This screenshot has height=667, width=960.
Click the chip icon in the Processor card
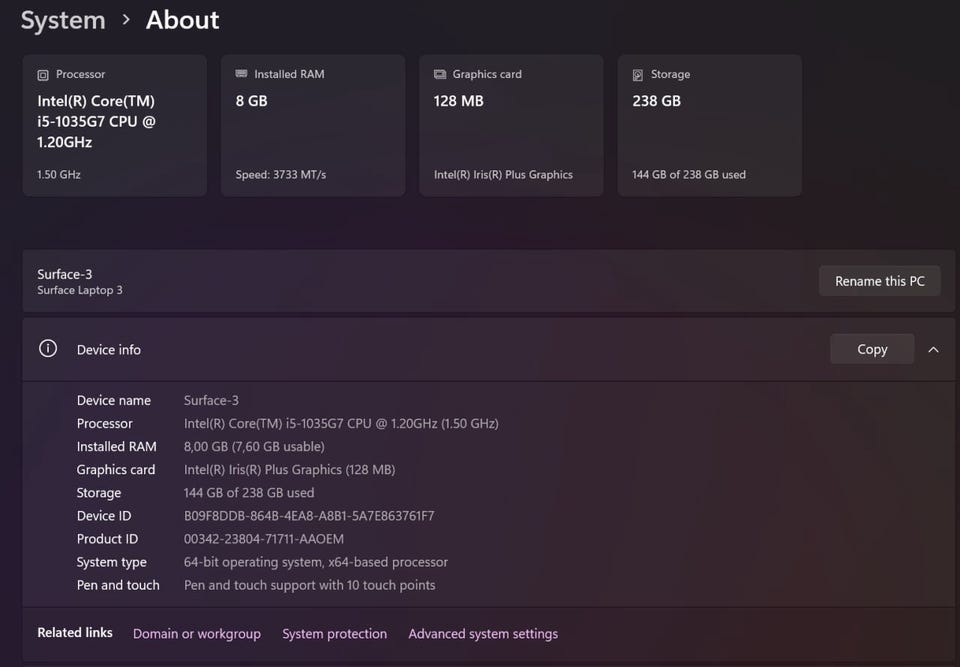(43, 75)
